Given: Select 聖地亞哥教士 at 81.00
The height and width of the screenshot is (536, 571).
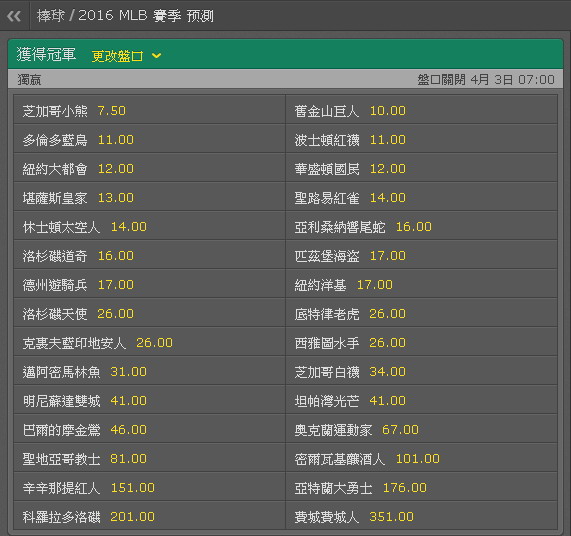Looking at the screenshot, I should pyautogui.click(x=149, y=458).
